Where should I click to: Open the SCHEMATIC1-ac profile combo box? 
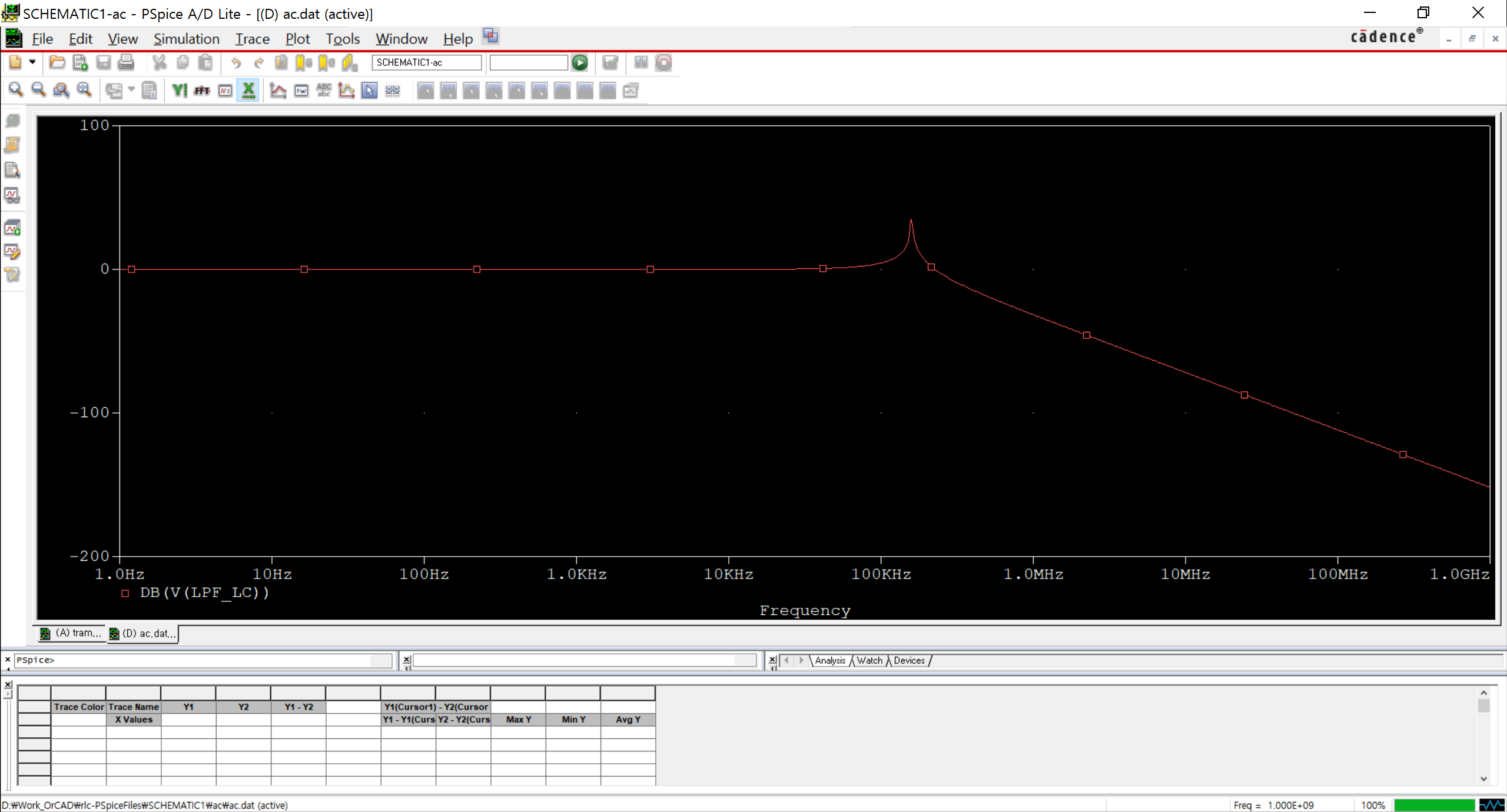(x=426, y=62)
